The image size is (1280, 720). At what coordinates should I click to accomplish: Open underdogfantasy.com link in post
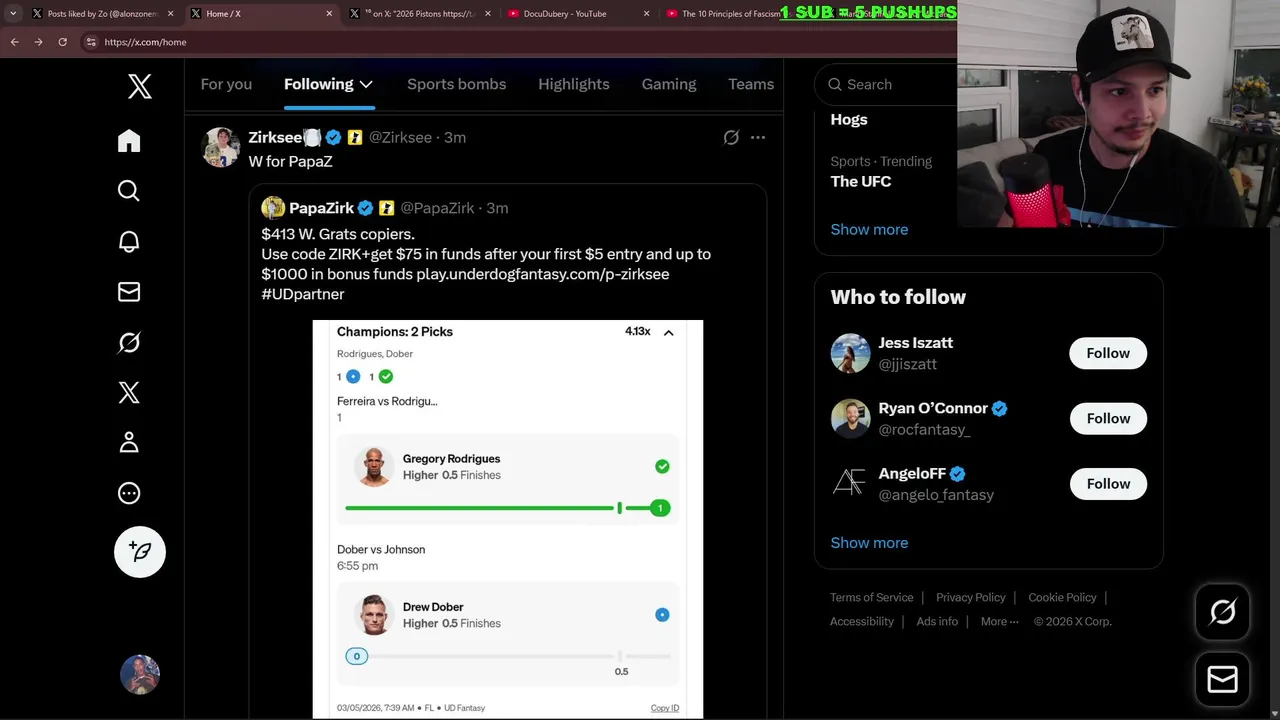tap(543, 274)
